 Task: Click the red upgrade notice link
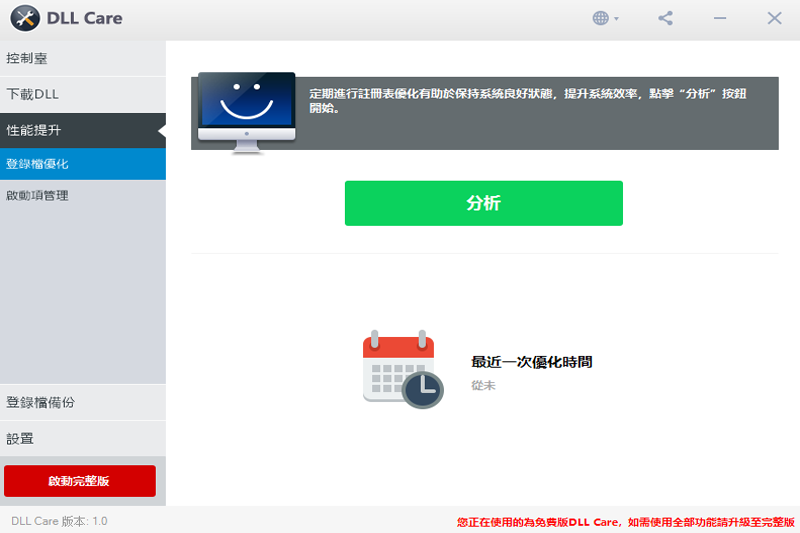point(626,522)
